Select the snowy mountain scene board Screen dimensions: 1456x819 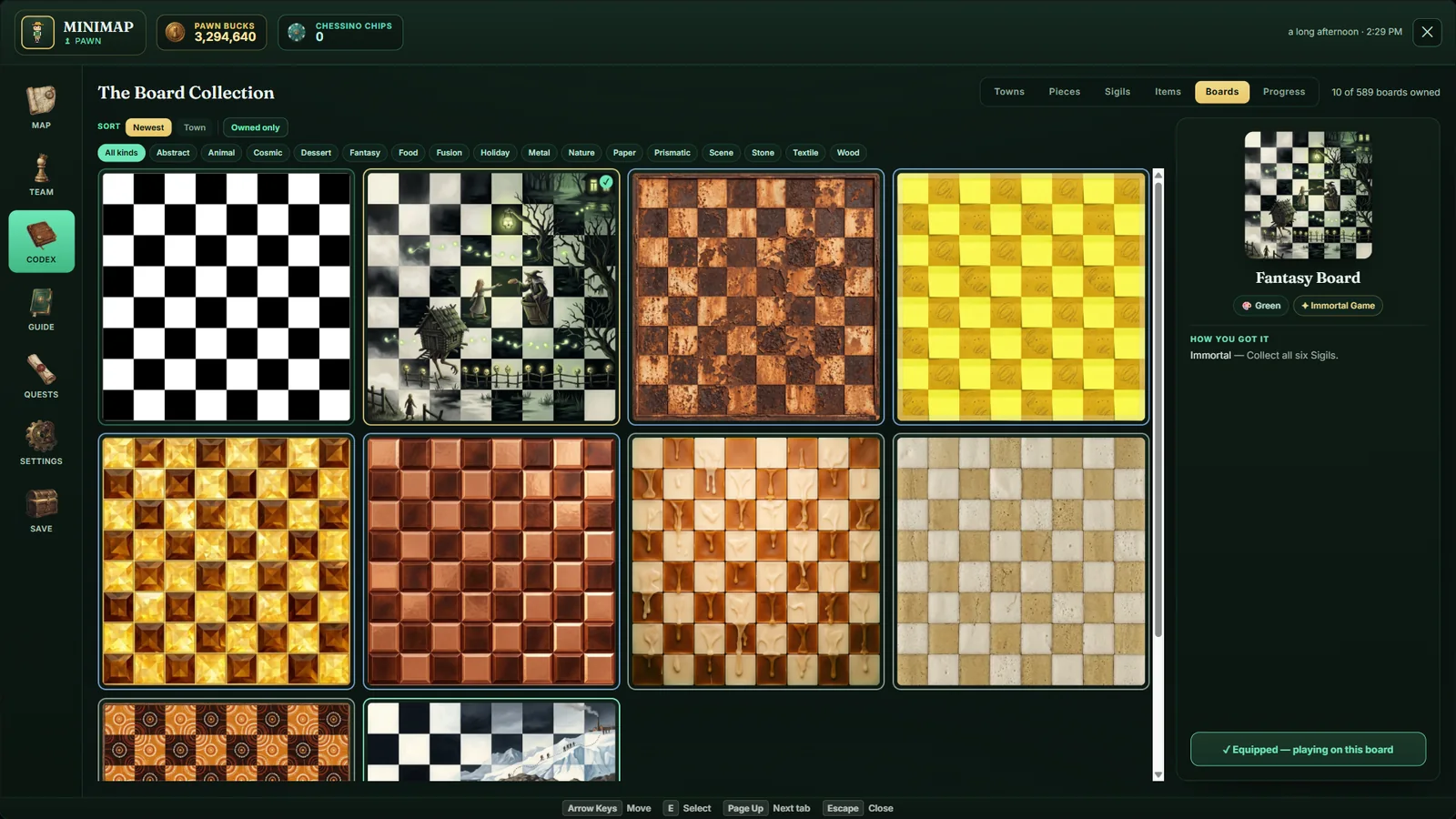pos(491,740)
